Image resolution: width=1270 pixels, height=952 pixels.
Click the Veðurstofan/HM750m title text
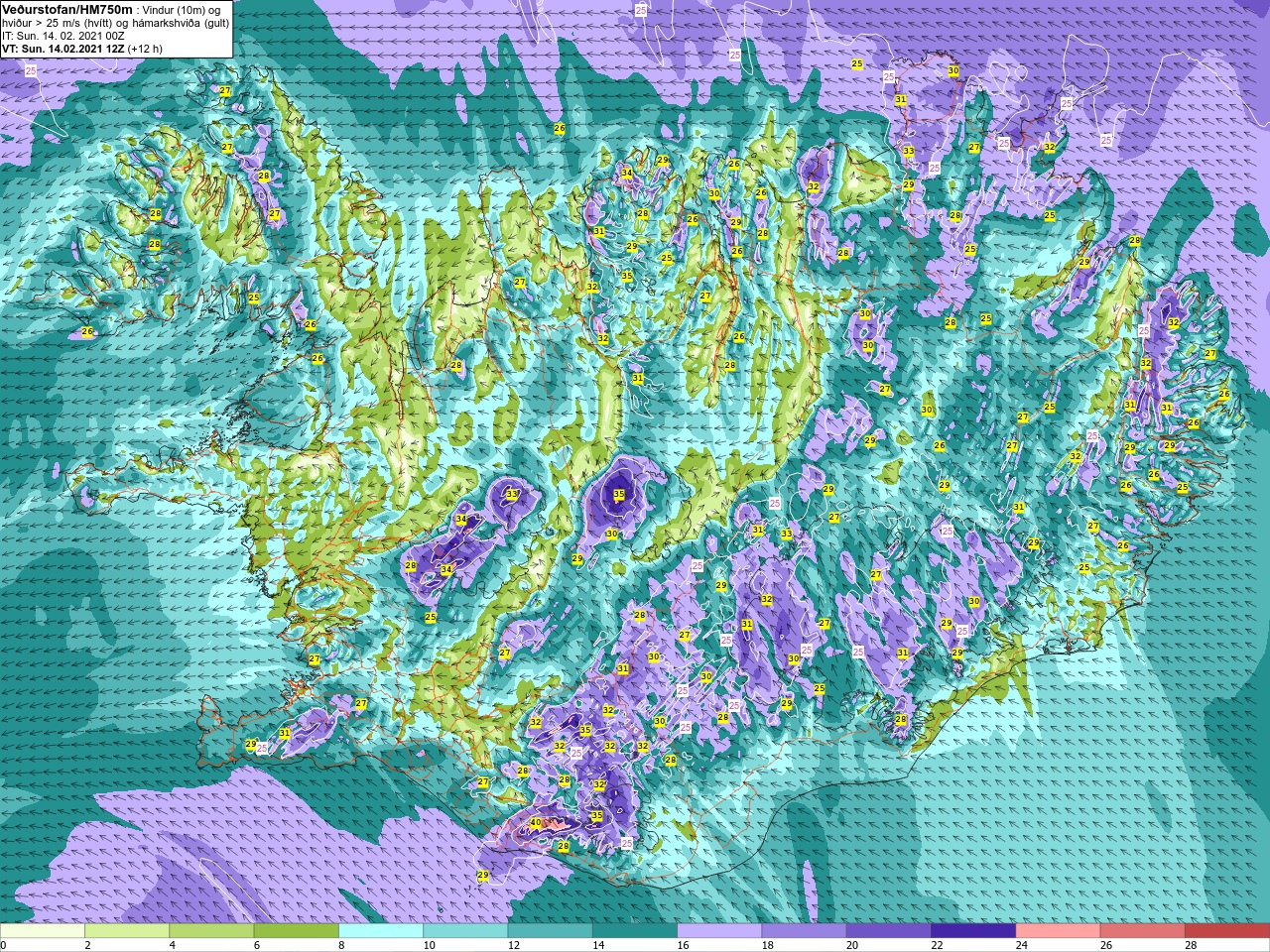tap(65, 9)
